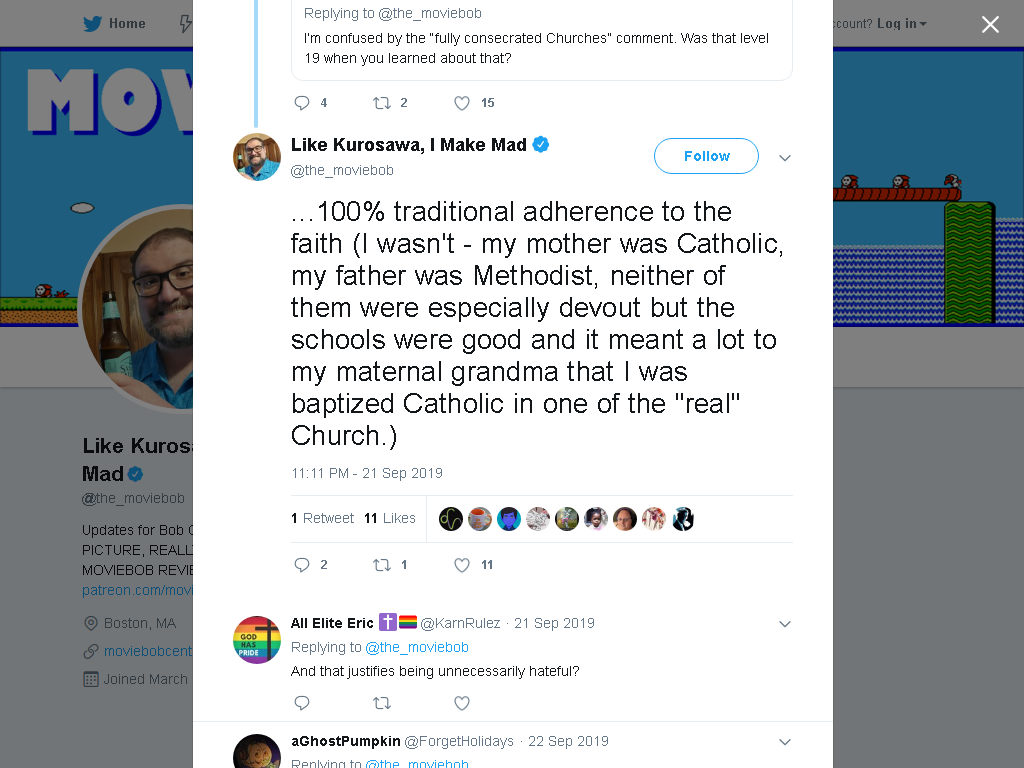1024x768 pixels.
Task: Click Twitter bird Home icon
Action: (92, 24)
